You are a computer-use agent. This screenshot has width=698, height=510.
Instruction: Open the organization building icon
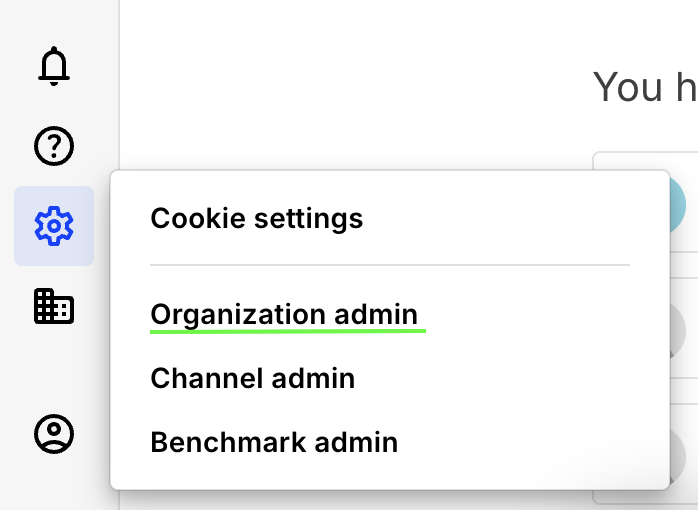tap(54, 306)
